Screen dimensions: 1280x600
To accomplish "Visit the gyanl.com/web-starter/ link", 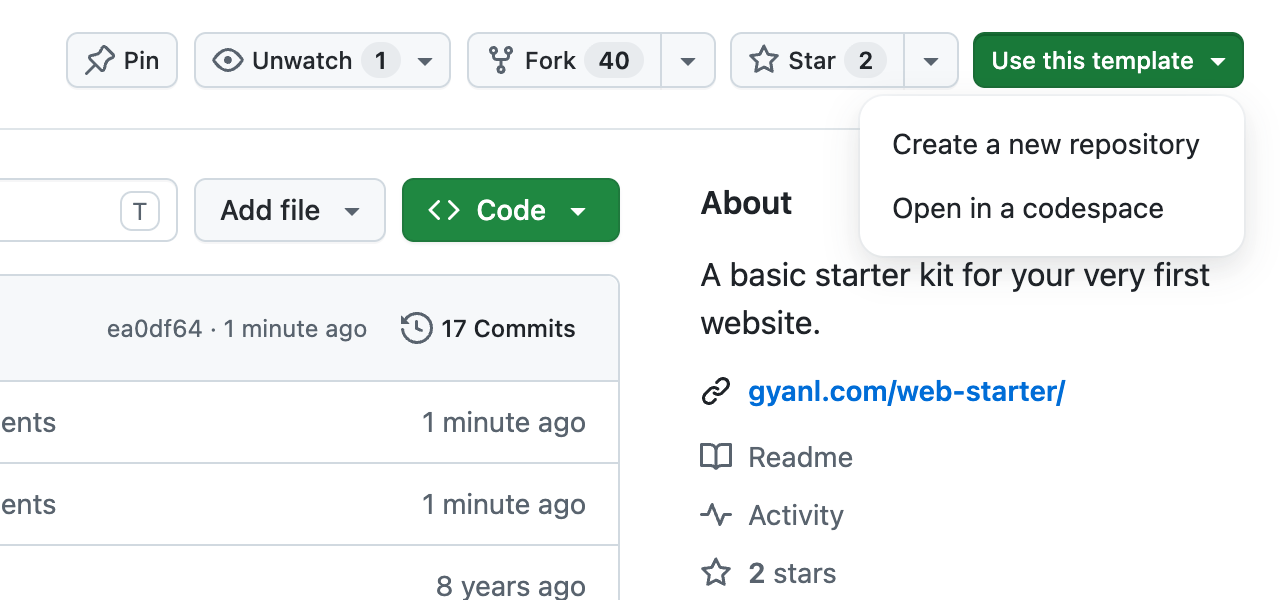I will point(907,392).
